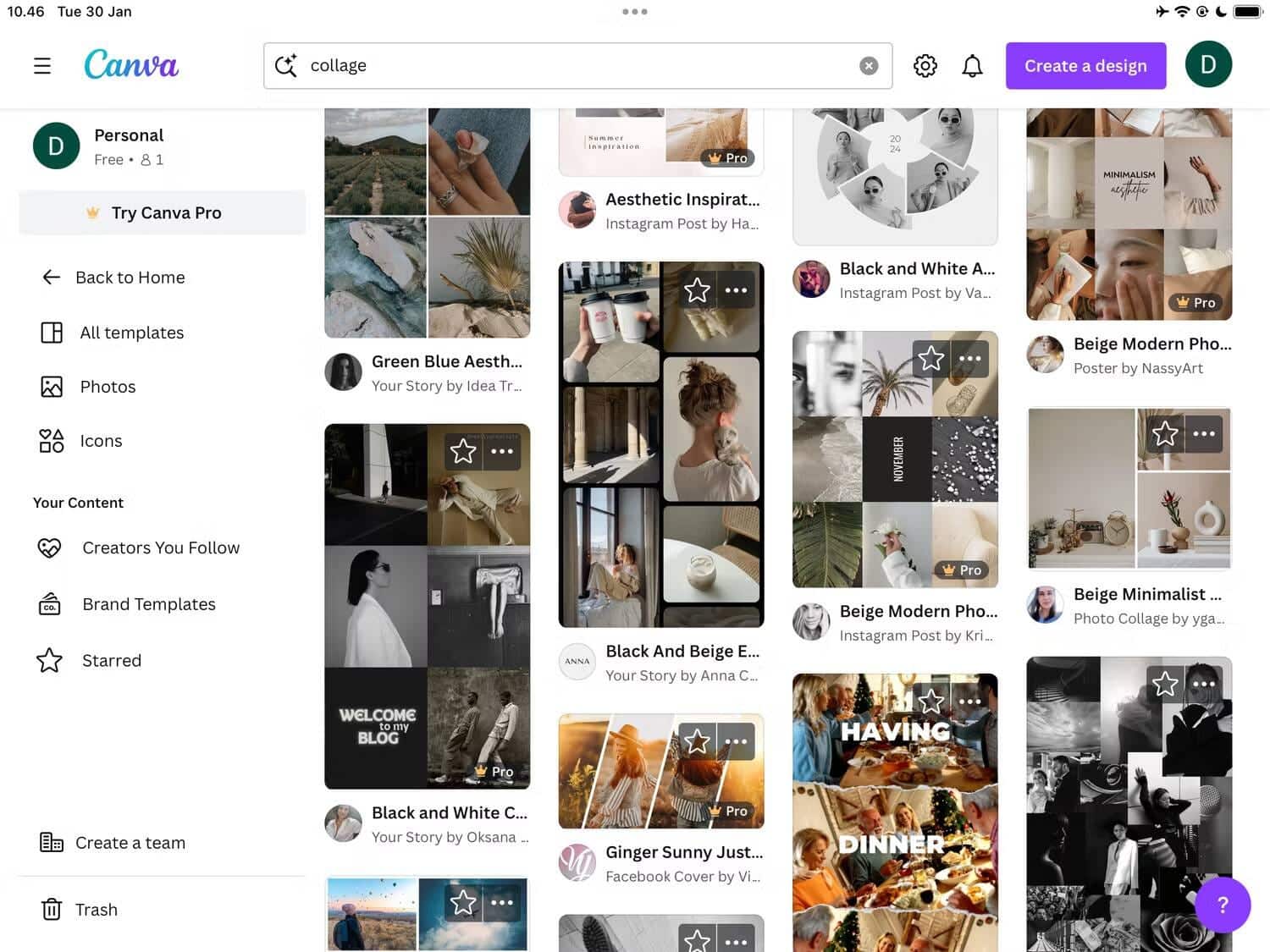This screenshot has width=1270, height=952.
Task: Open the purple help question mark button
Action: [x=1222, y=905]
